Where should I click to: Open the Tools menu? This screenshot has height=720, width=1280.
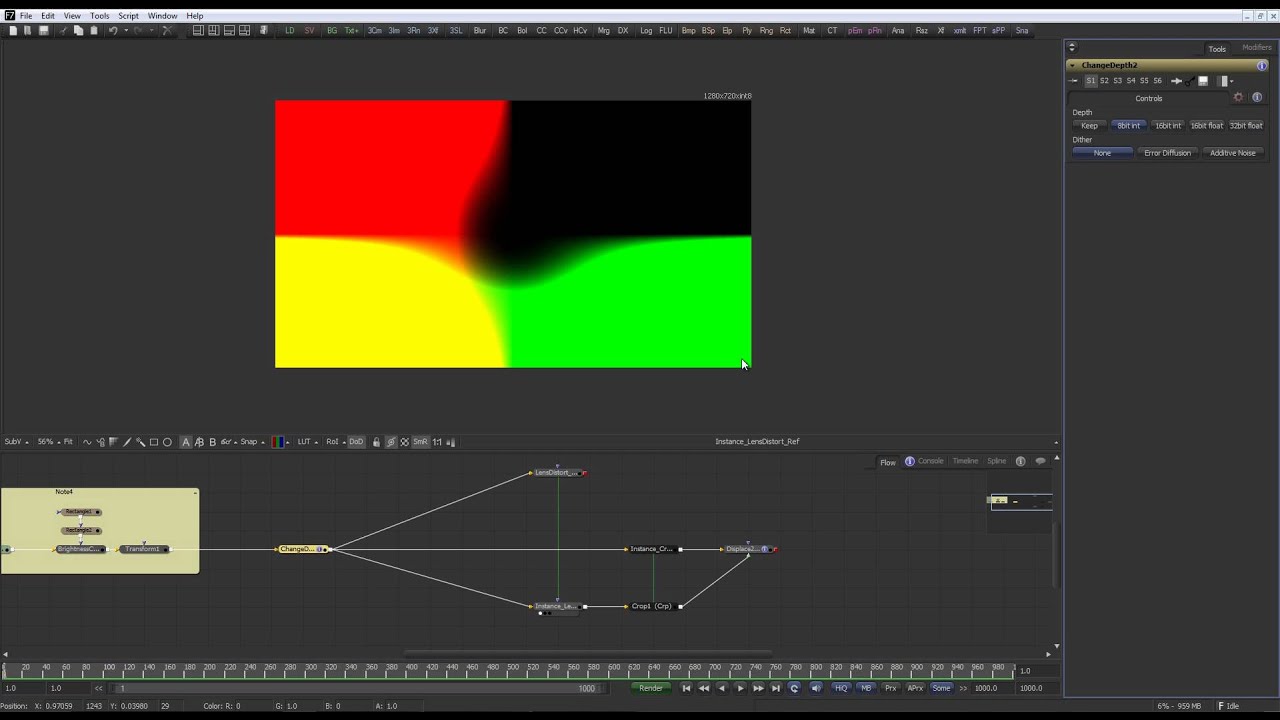(x=100, y=16)
